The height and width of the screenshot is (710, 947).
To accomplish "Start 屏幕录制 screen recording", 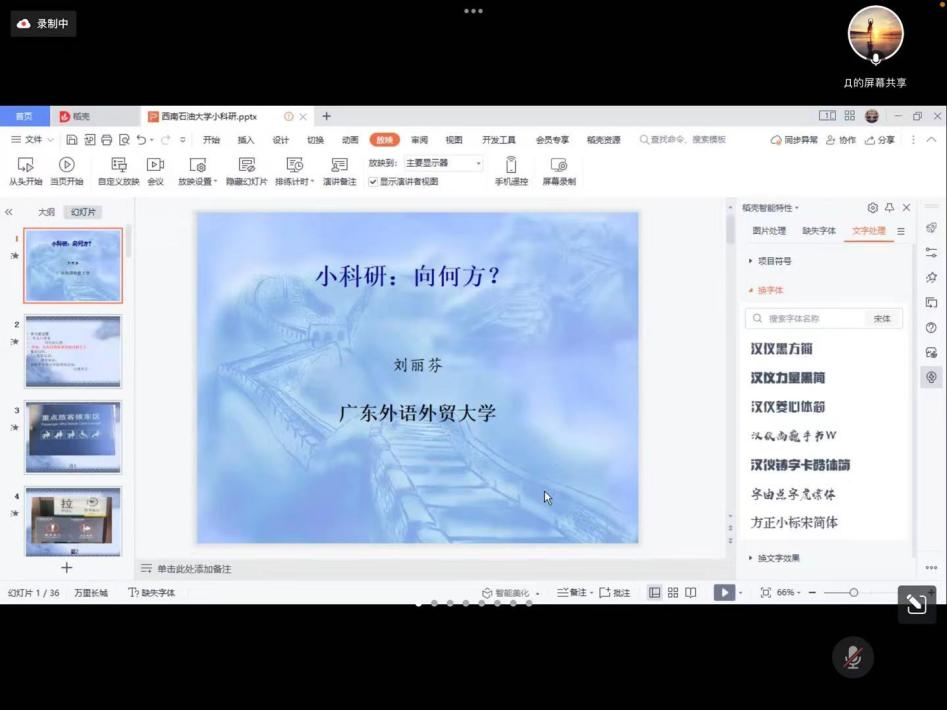I will (559, 165).
